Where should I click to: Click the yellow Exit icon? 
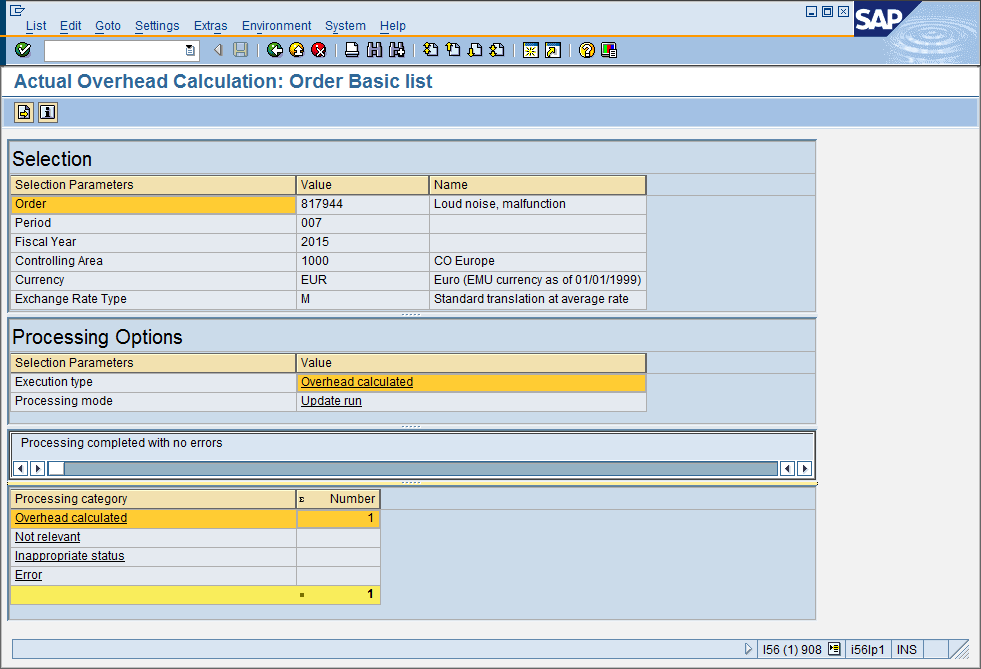tap(297, 50)
